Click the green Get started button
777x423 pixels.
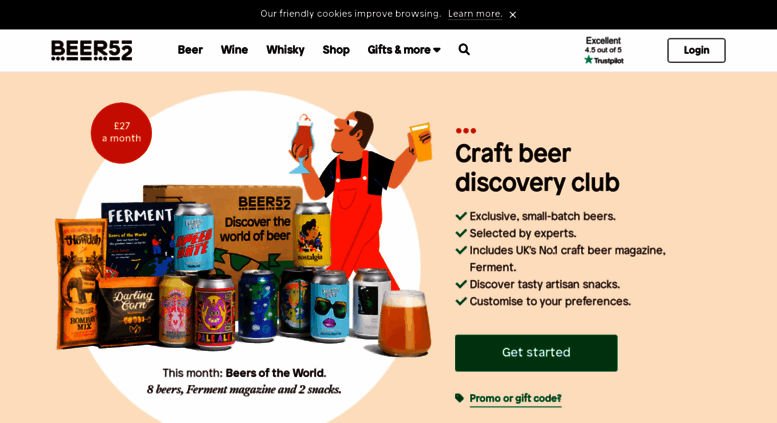coord(536,353)
